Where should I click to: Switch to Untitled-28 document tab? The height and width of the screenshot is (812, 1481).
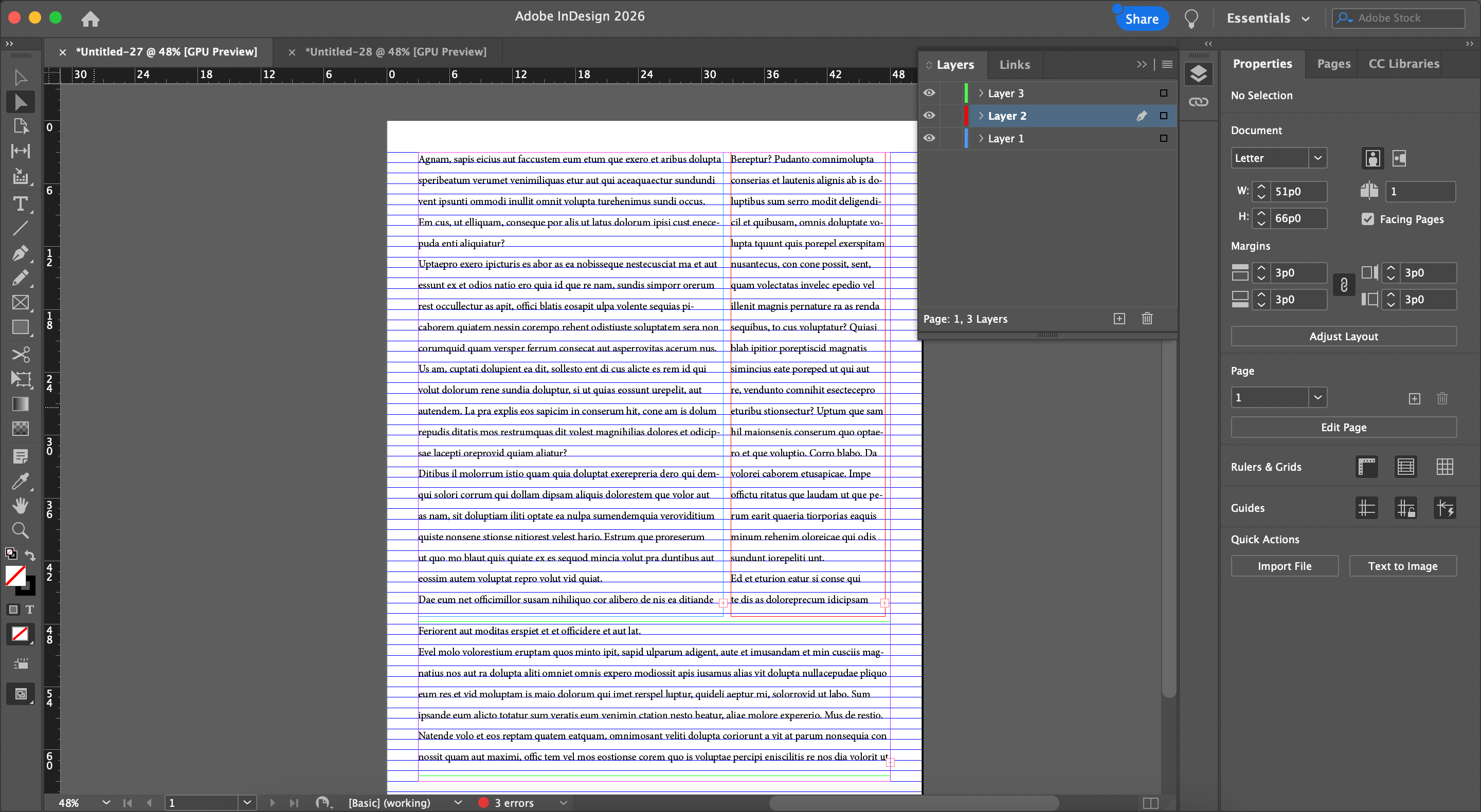point(395,52)
